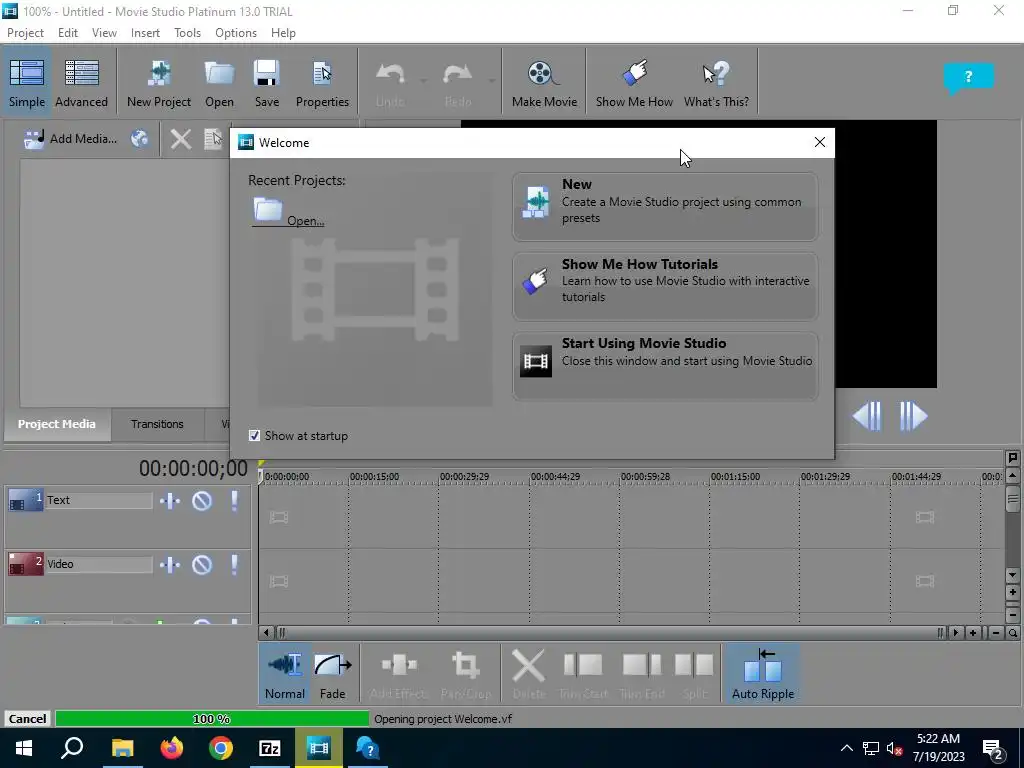Click the Add Effect icon
The image size is (1024, 768).
click(398, 673)
